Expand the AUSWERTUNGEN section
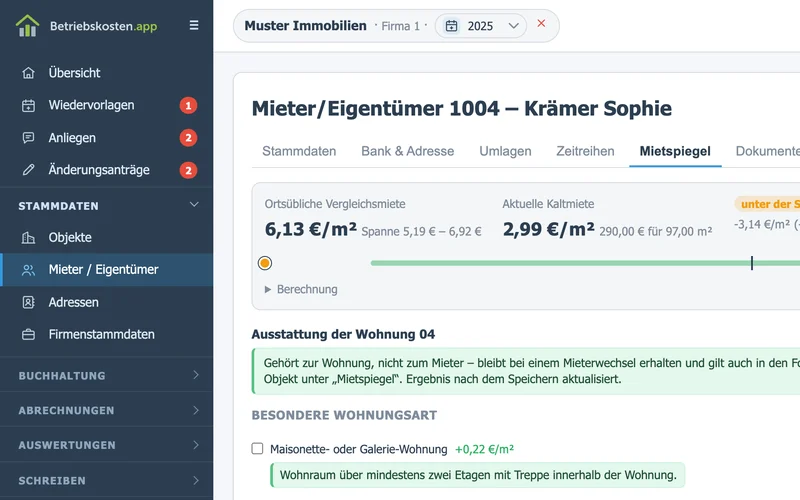The image size is (800, 500). coord(107,445)
